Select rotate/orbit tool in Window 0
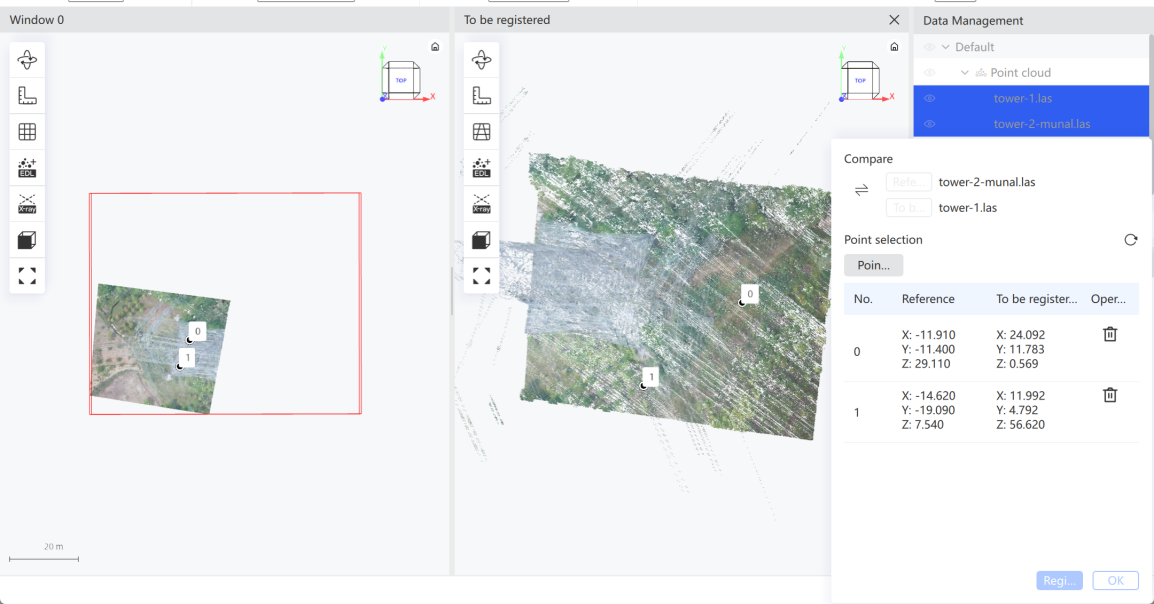The height and width of the screenshot is (604, 1154). pyautogui.click(x=27, y=60)
